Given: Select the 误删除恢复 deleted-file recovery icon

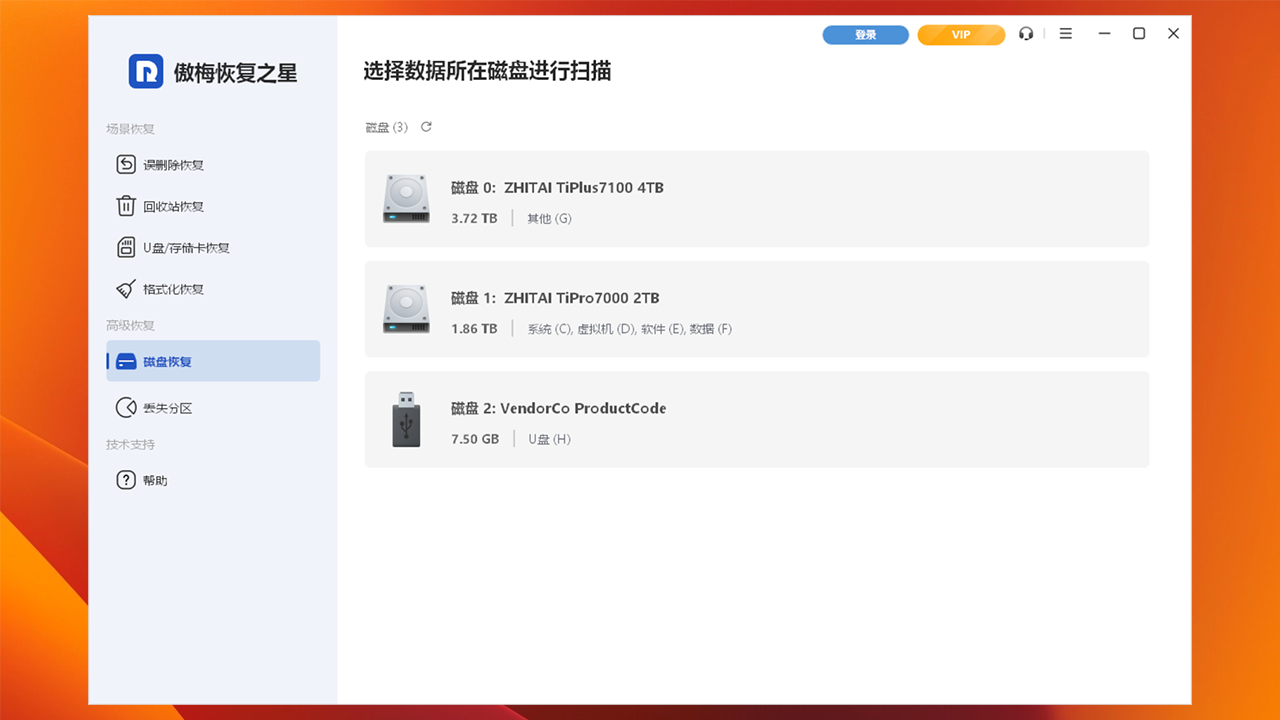Looking at the screenshot, I should click(x=126, y=165).
